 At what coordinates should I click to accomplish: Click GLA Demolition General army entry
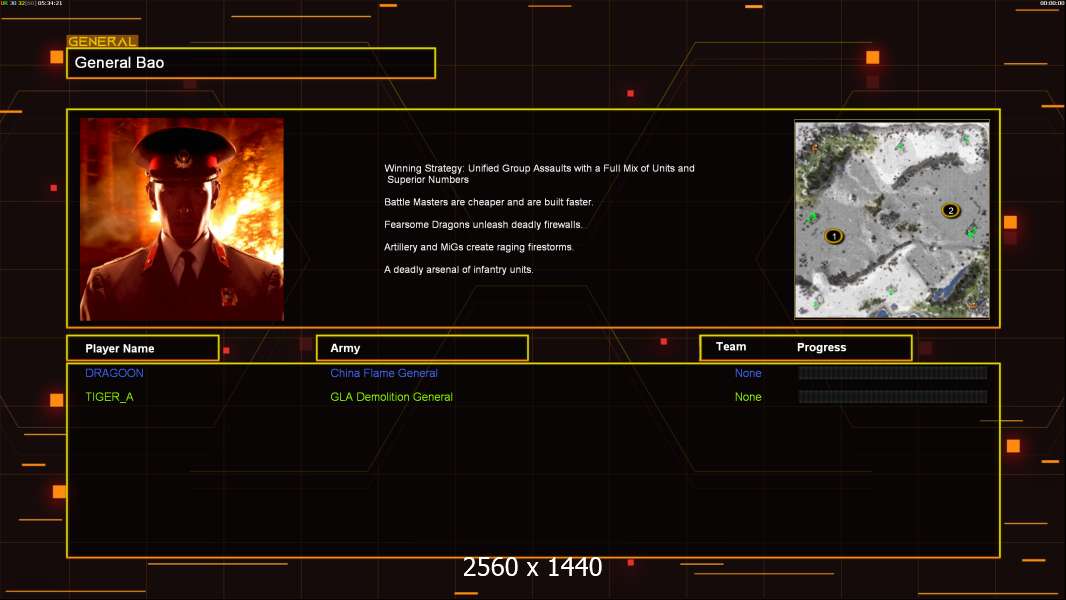coord(391,397)
